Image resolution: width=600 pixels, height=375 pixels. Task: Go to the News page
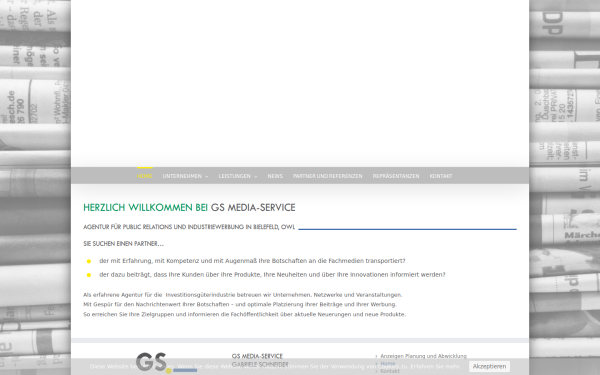tap(275, 176)
